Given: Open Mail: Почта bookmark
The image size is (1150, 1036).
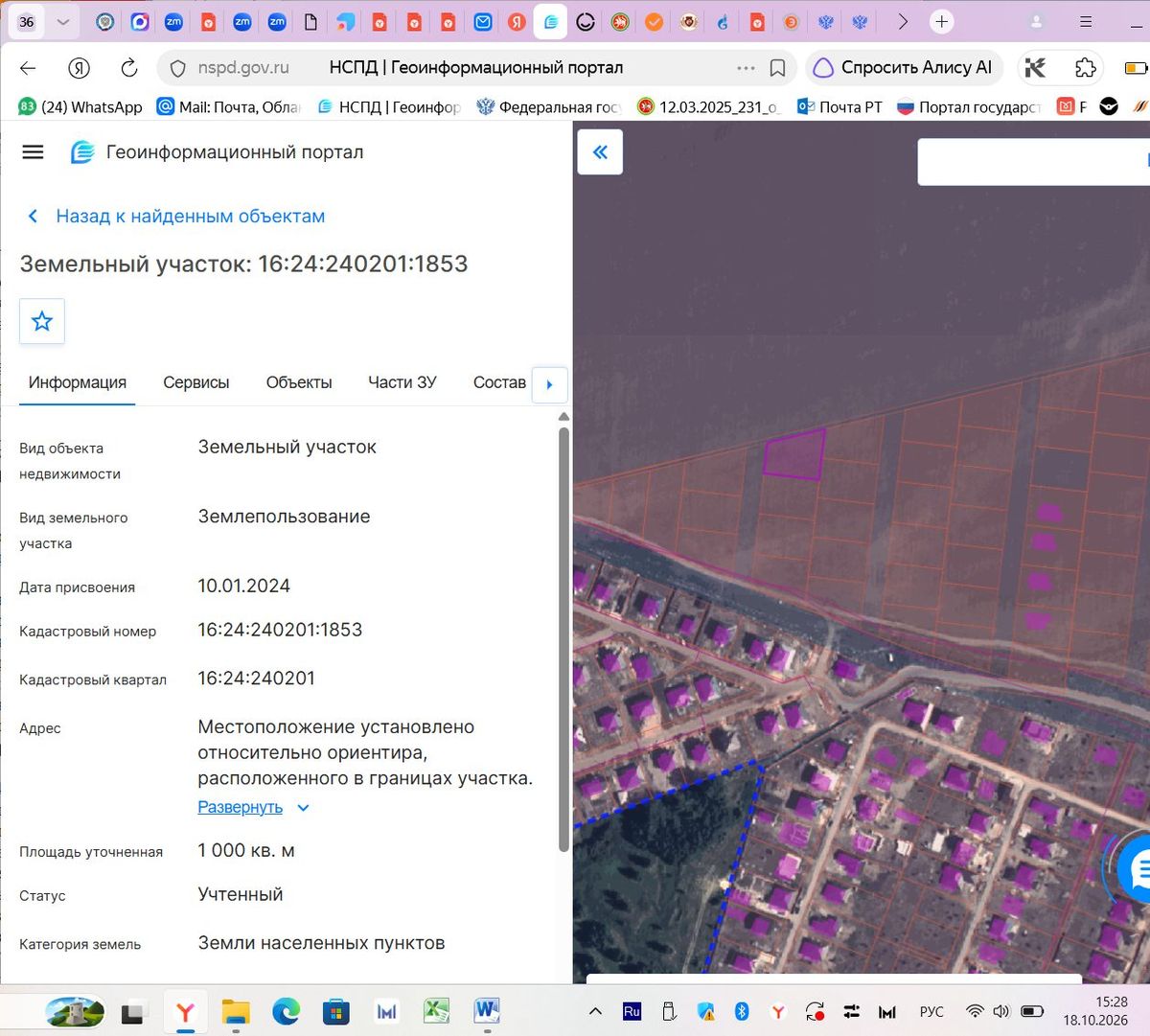Looking at the screenshot, I should (x=228, y=106).
